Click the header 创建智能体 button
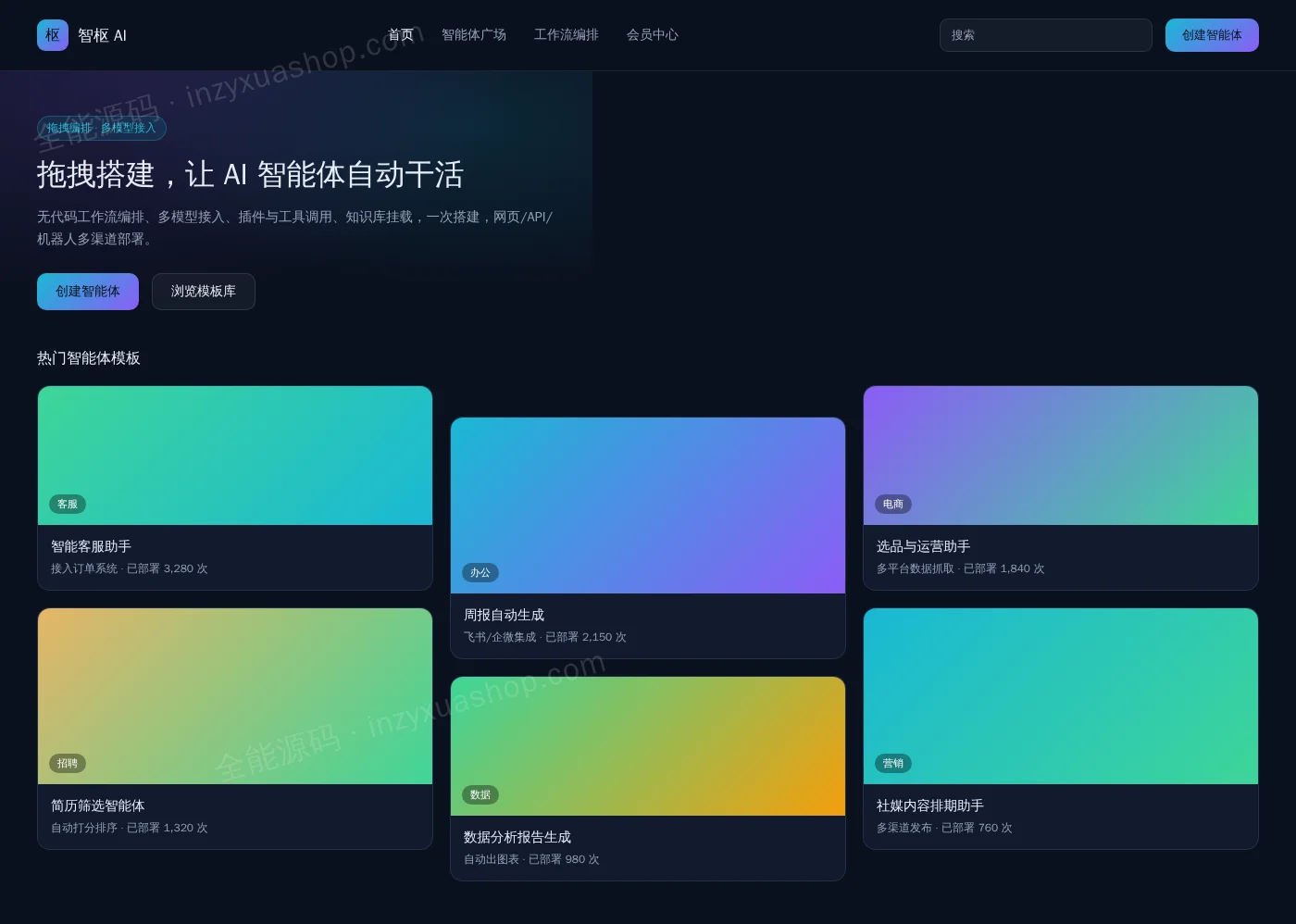Viewport: 1296px width, 924px height. click(1212, 35)
